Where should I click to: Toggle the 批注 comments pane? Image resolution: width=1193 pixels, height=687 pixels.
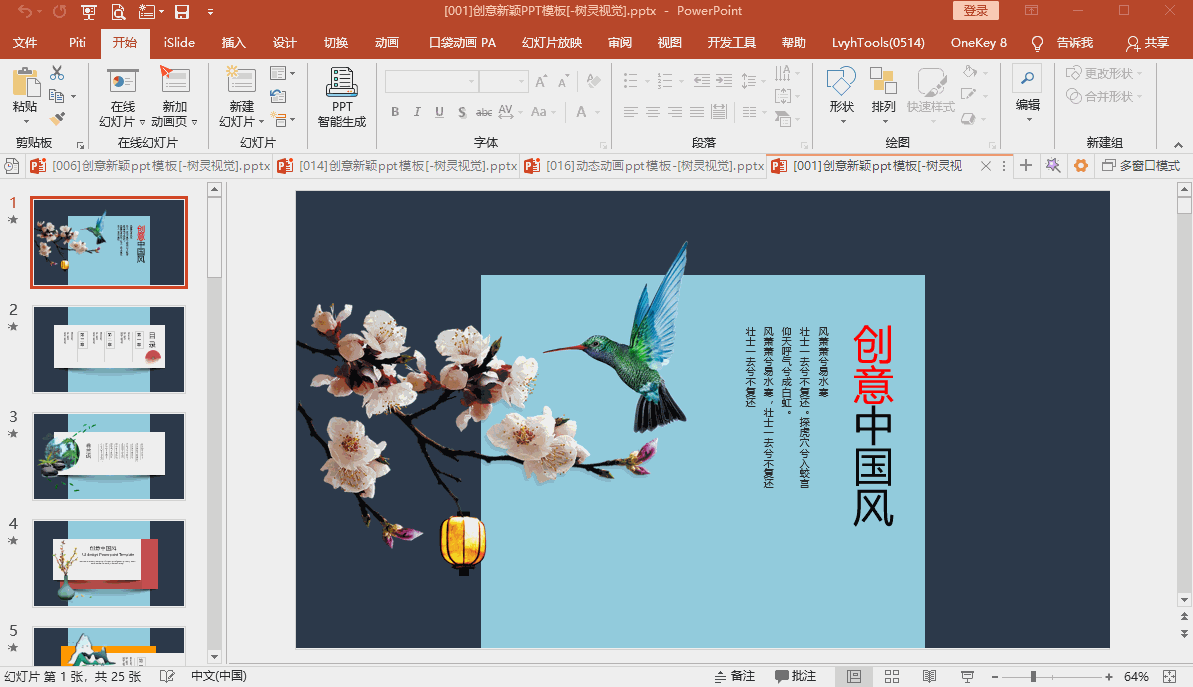pos(795,676)
